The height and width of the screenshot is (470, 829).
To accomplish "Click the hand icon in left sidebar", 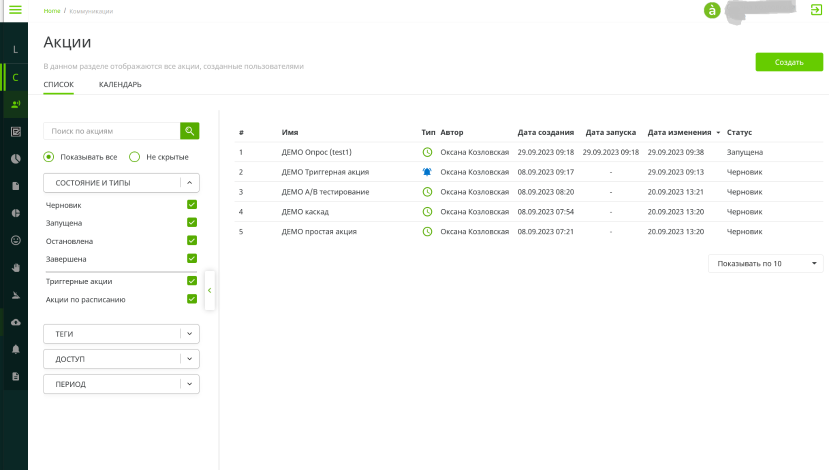I will pos(15,268).
